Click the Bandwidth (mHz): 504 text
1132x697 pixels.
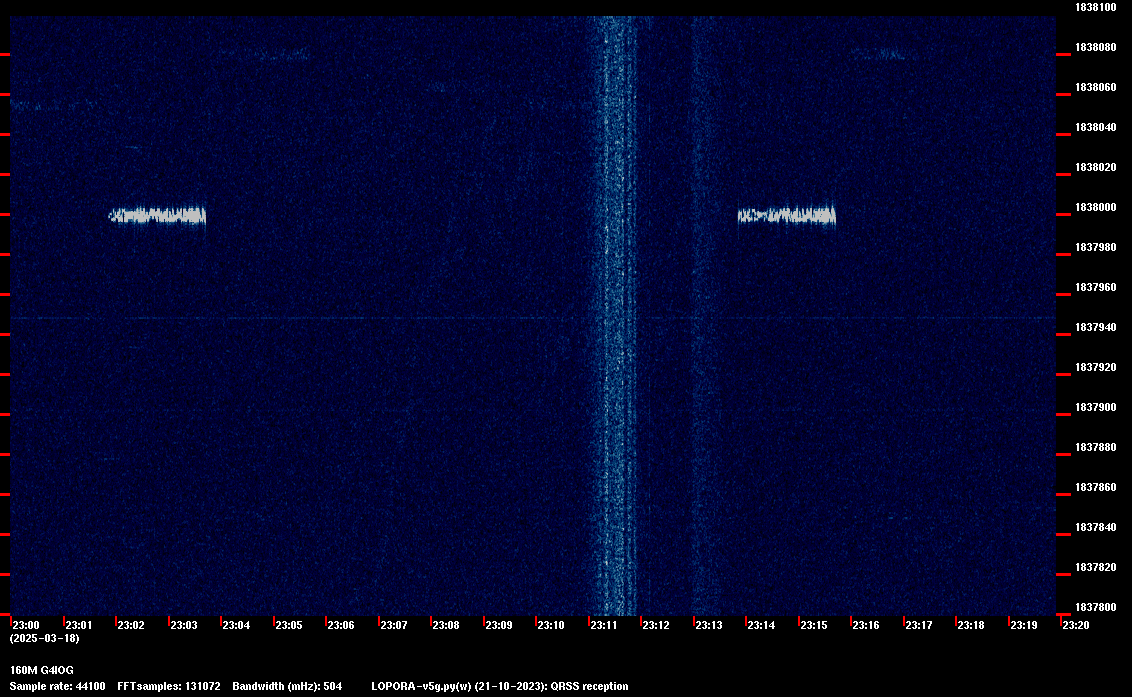coord(287,686)
